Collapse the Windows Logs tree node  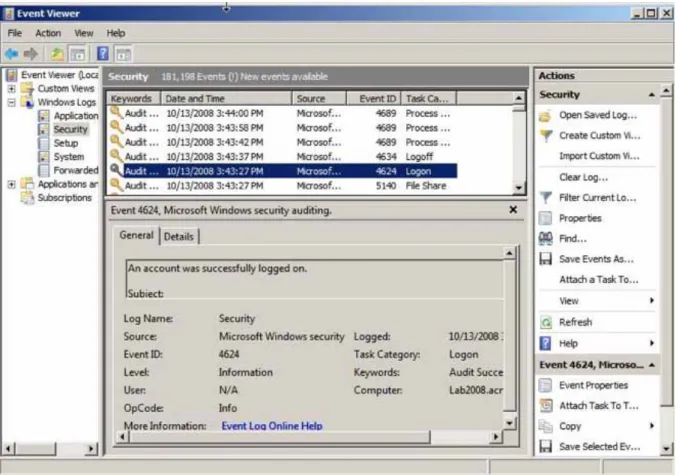pyautogui.click(x=11, y=102)
